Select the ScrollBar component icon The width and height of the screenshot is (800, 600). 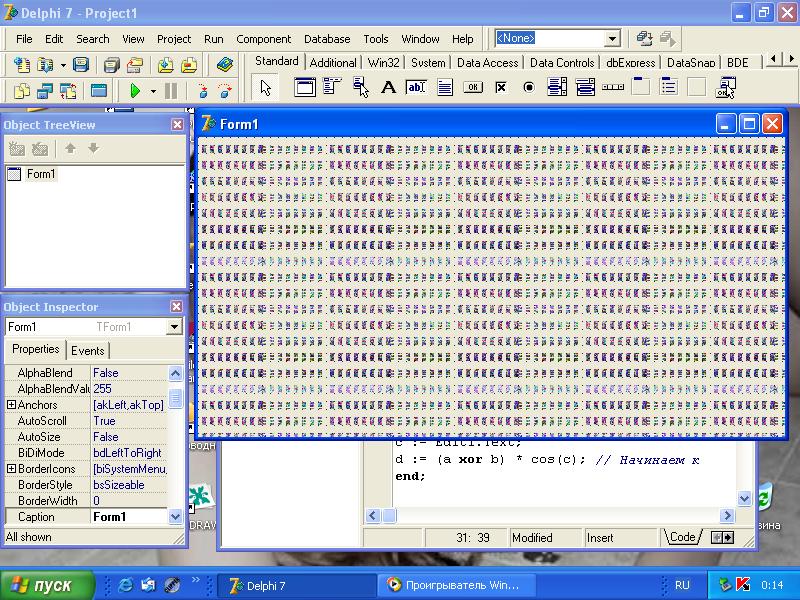coord(613,87)
